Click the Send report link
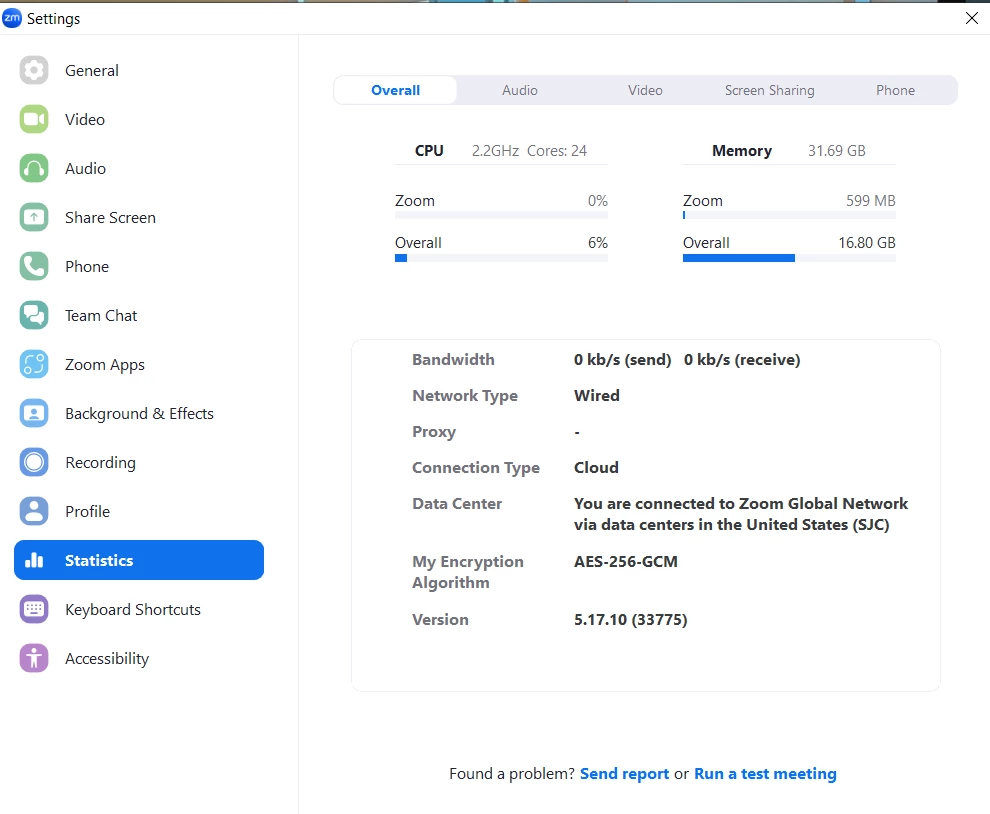The image size is (990, 814). [624, 774]
